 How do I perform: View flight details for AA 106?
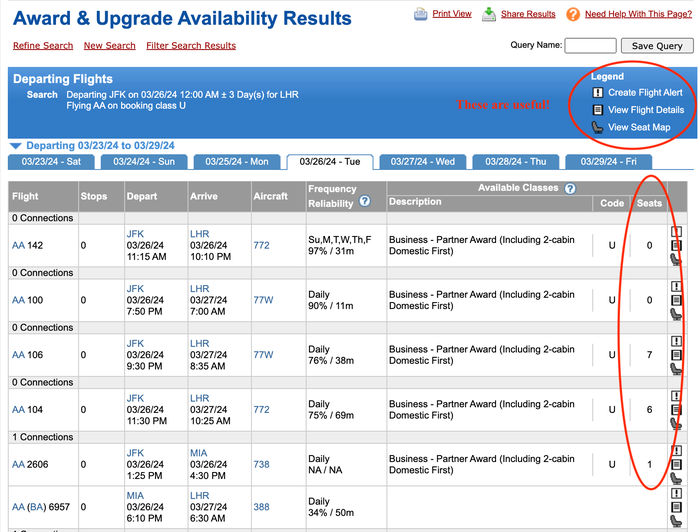coord(676,355)
